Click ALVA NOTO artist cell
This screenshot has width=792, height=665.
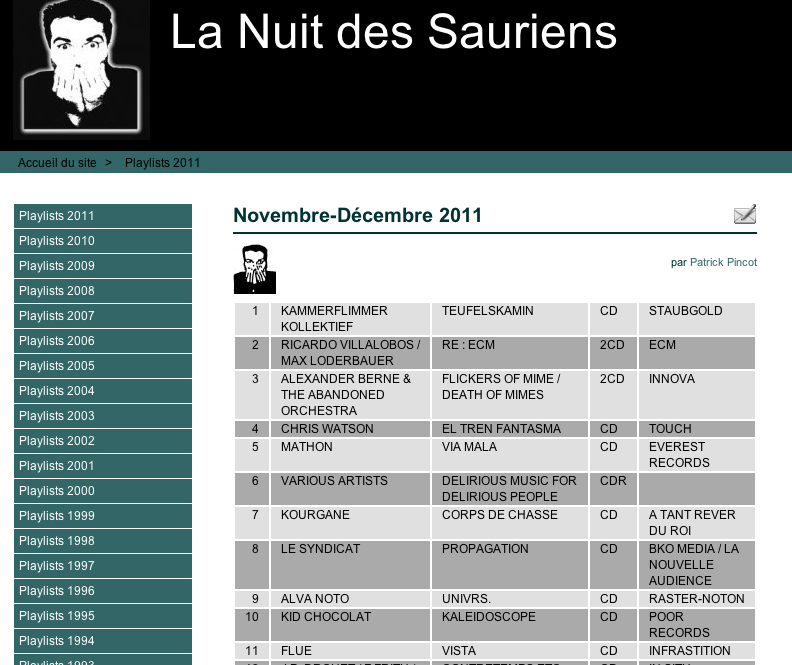pos(350,599)
